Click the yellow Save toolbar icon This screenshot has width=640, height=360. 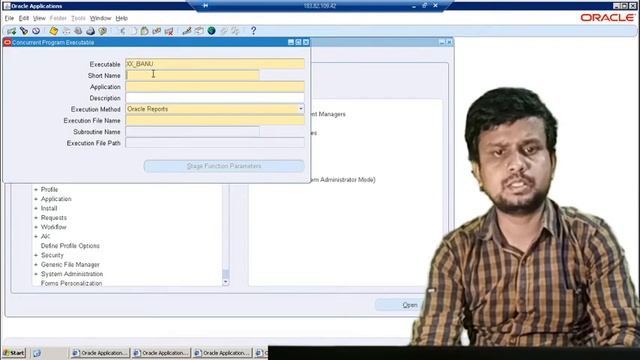[53, 31]
